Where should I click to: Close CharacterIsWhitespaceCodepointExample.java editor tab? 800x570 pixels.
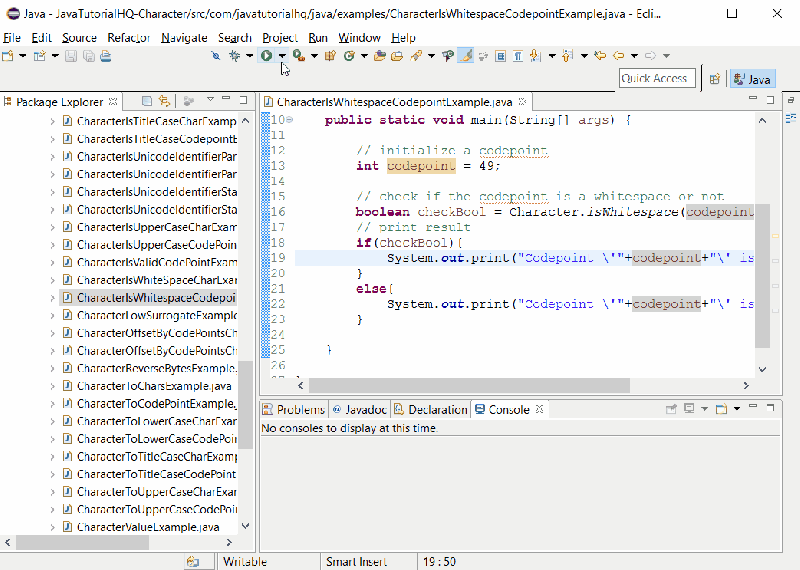[x=522, y=102]
